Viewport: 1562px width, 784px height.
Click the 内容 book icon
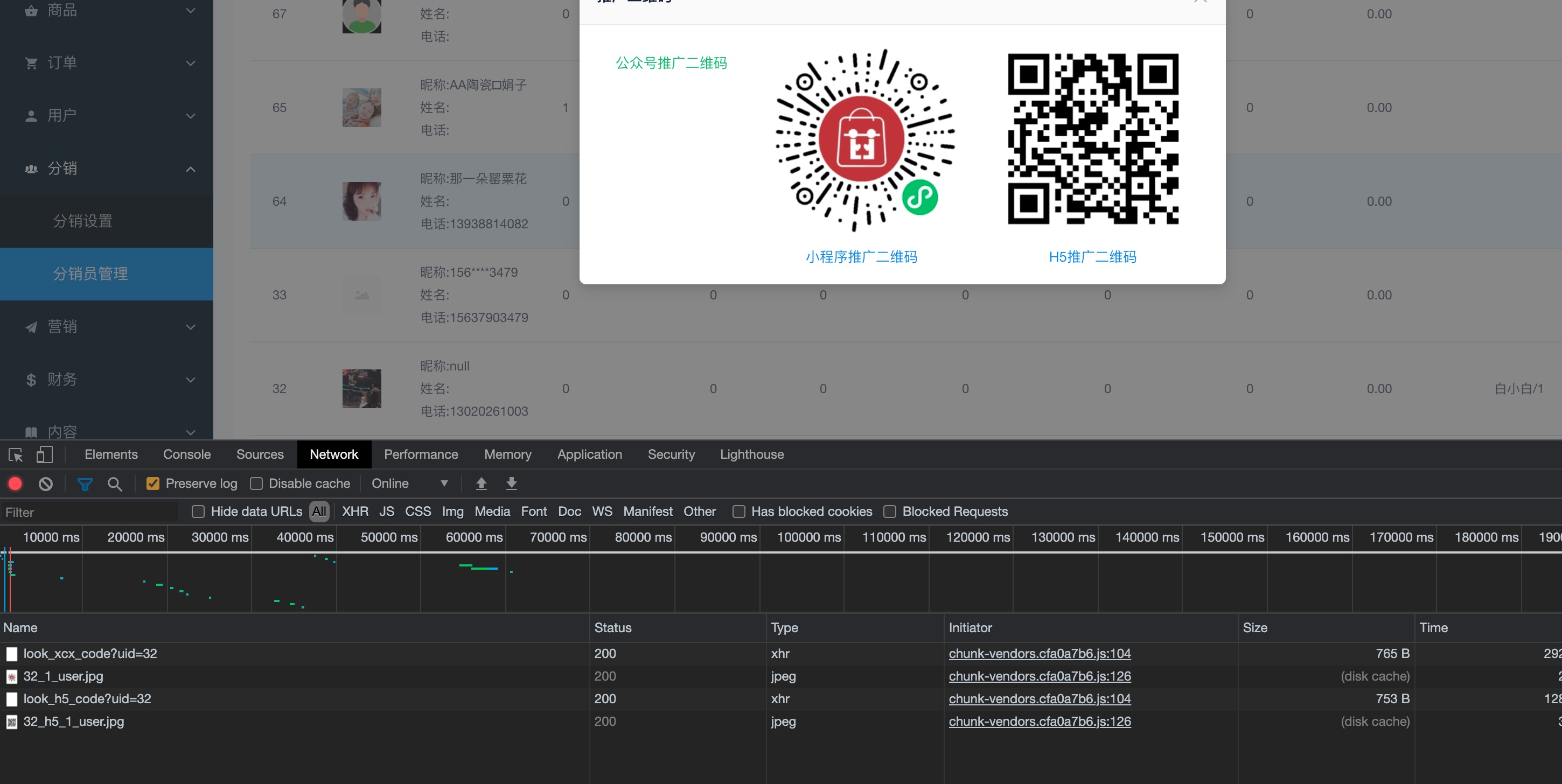pyautogui.click(x=31, y=432)
